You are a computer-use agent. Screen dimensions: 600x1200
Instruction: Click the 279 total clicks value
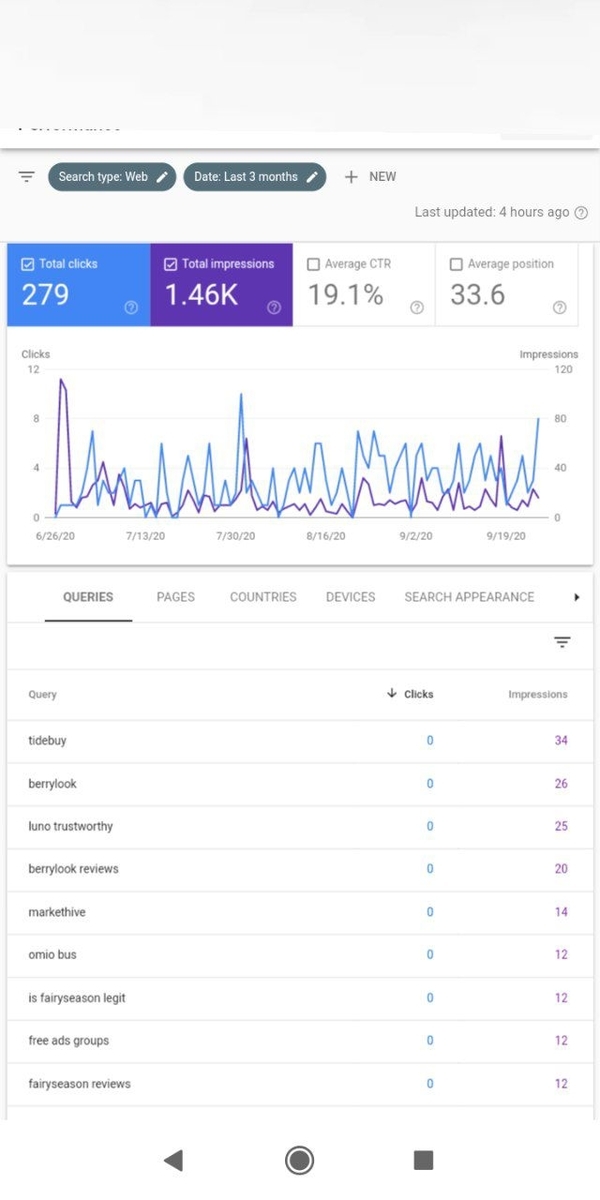(x=45, y=294)
